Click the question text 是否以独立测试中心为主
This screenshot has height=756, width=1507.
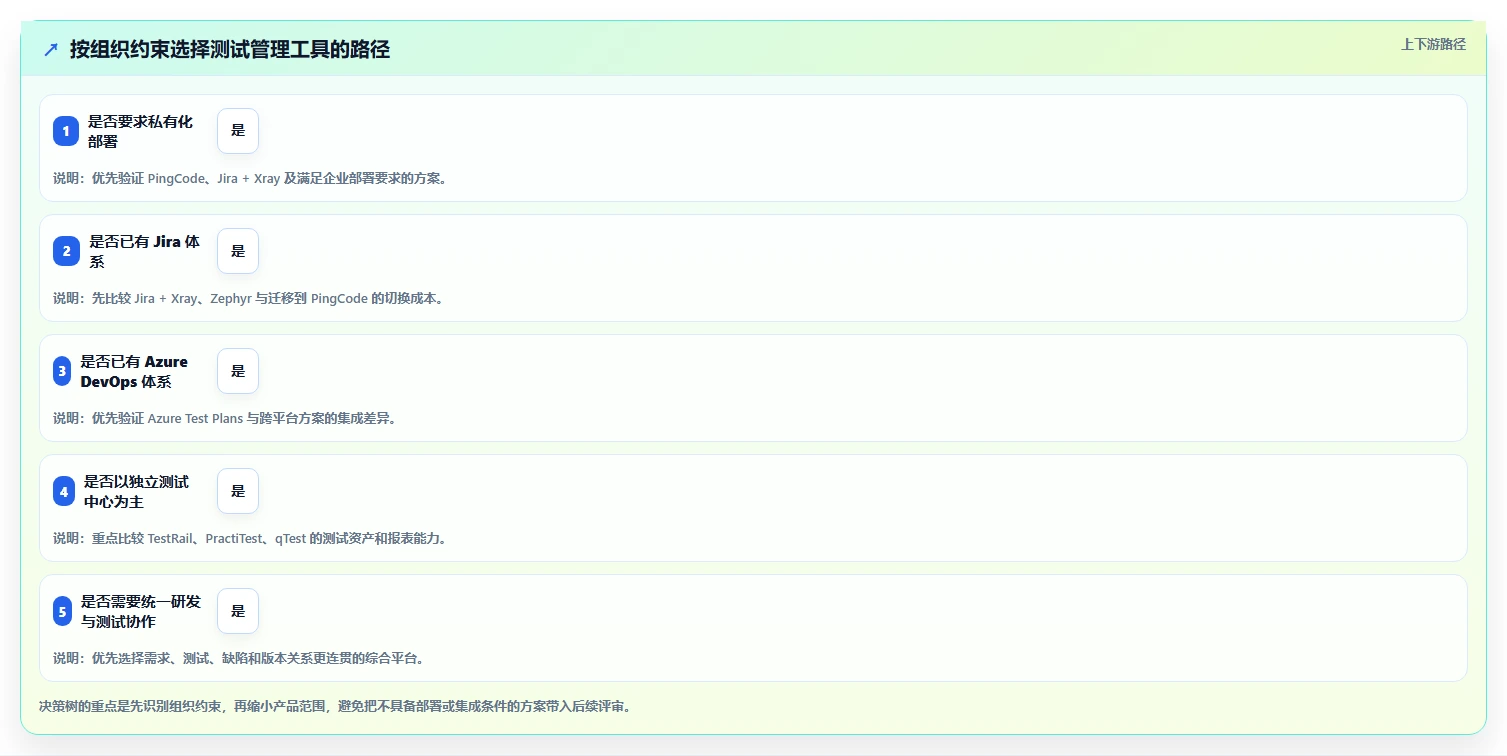(x=137, y=491)
